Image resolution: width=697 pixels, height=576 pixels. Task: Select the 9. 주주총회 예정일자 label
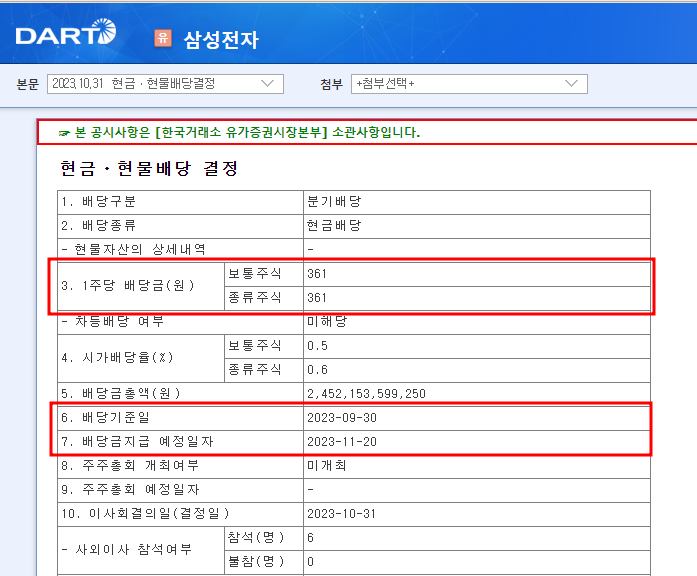coord(130,489)
